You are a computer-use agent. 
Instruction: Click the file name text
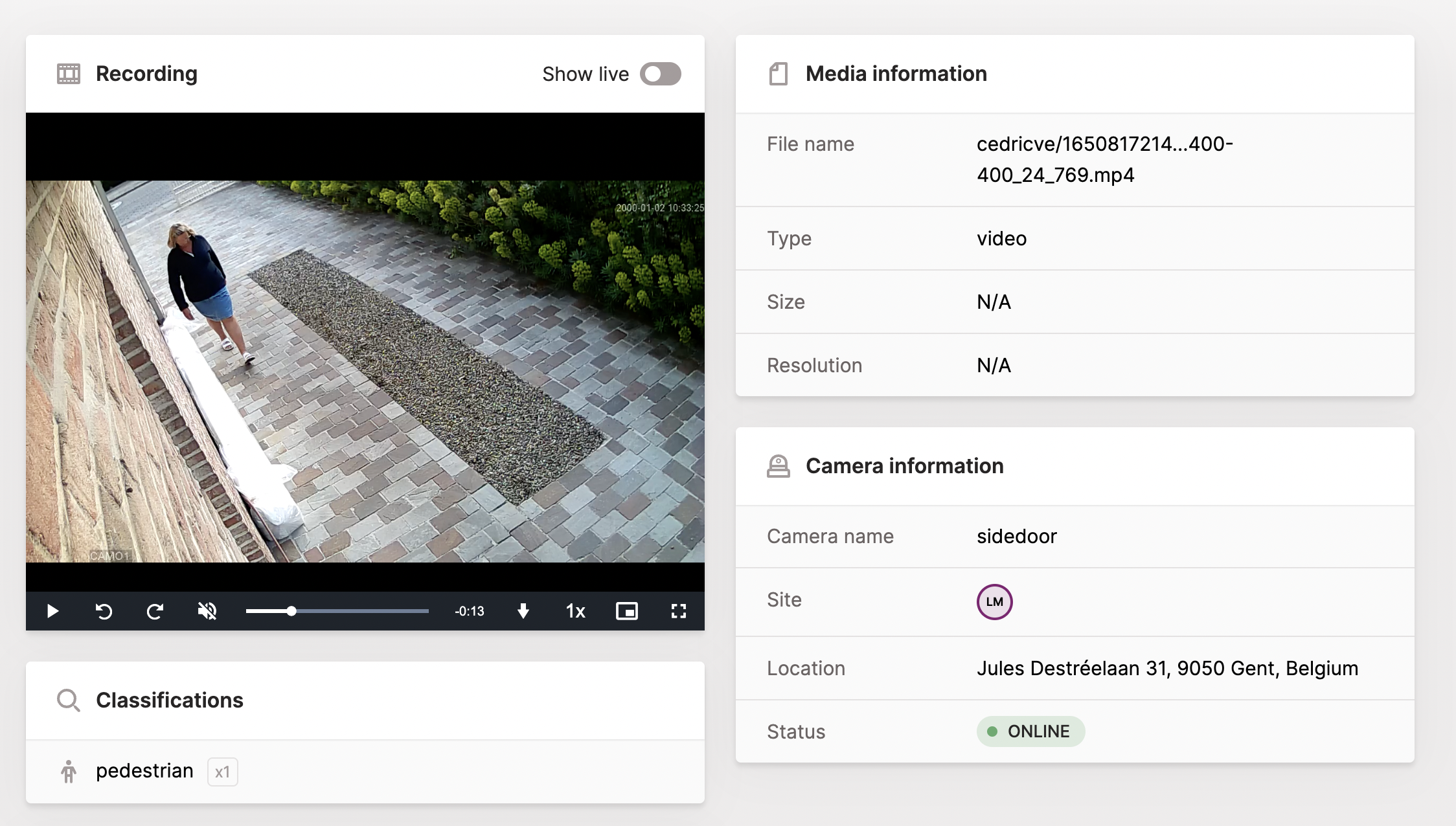[x=1104, y=159]
